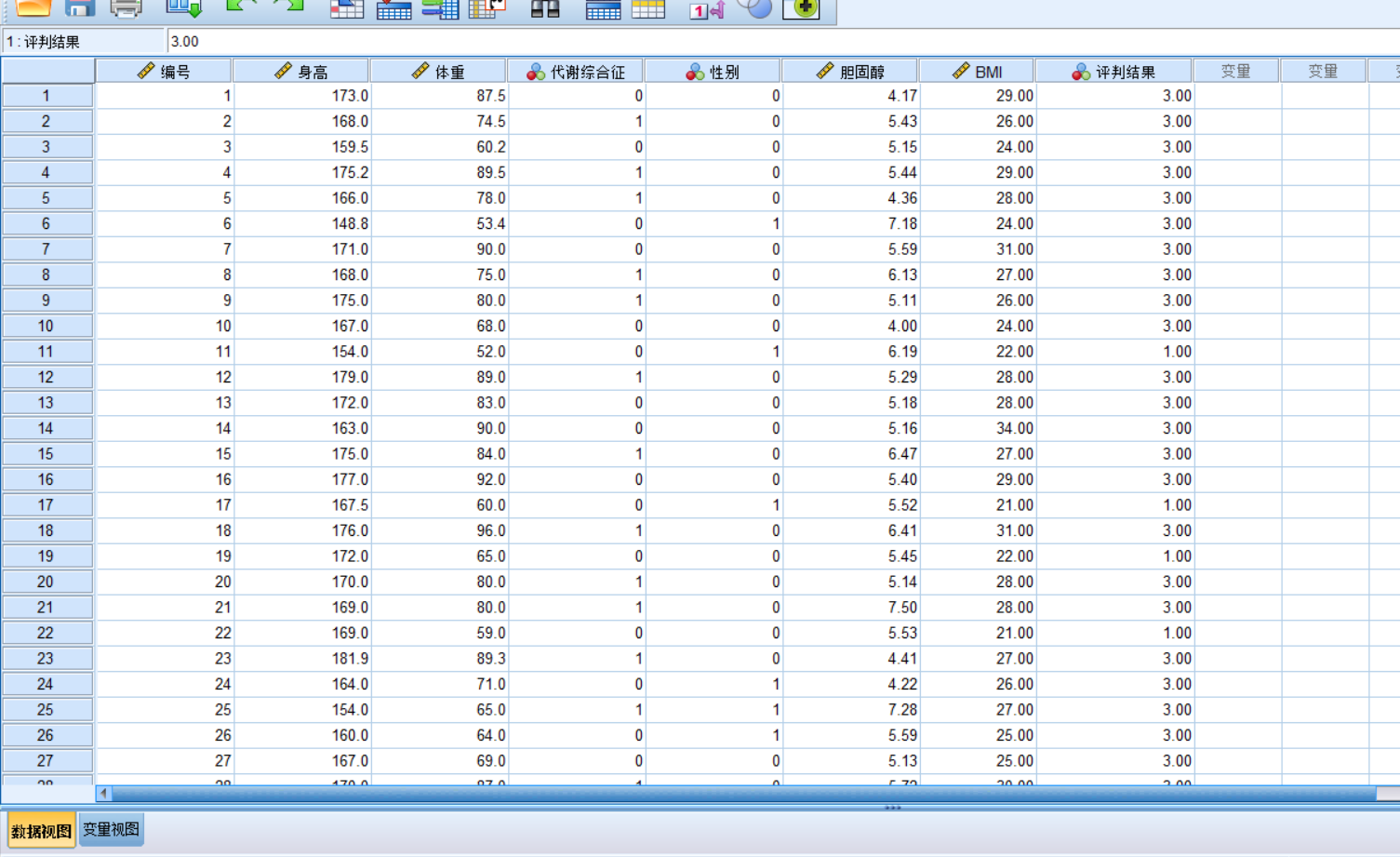Click 身高 cell 181.9 in row 23
This screenshot has height=857, width=1400.
[302, 659]
